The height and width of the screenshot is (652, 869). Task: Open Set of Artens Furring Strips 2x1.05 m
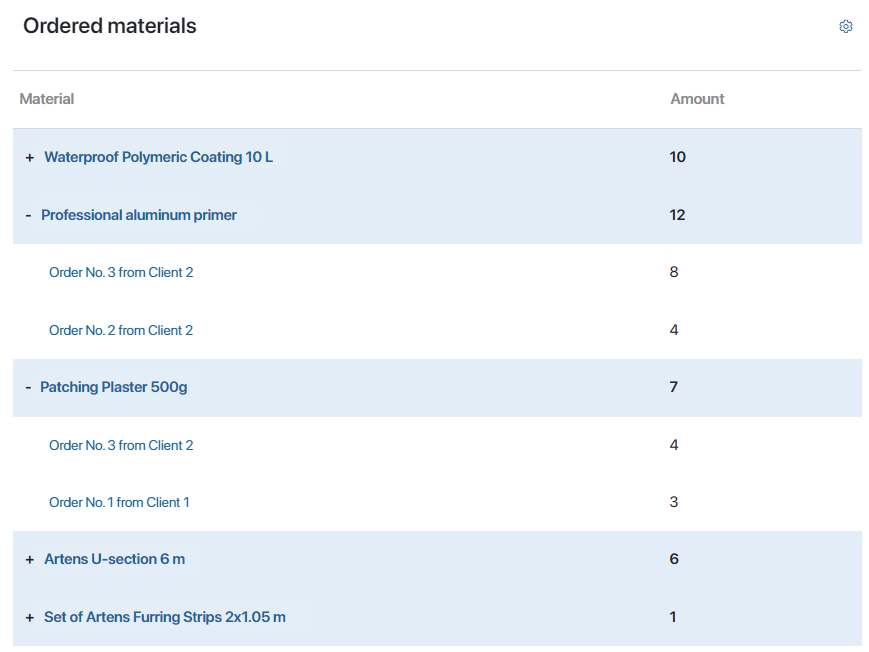point(164,617)
